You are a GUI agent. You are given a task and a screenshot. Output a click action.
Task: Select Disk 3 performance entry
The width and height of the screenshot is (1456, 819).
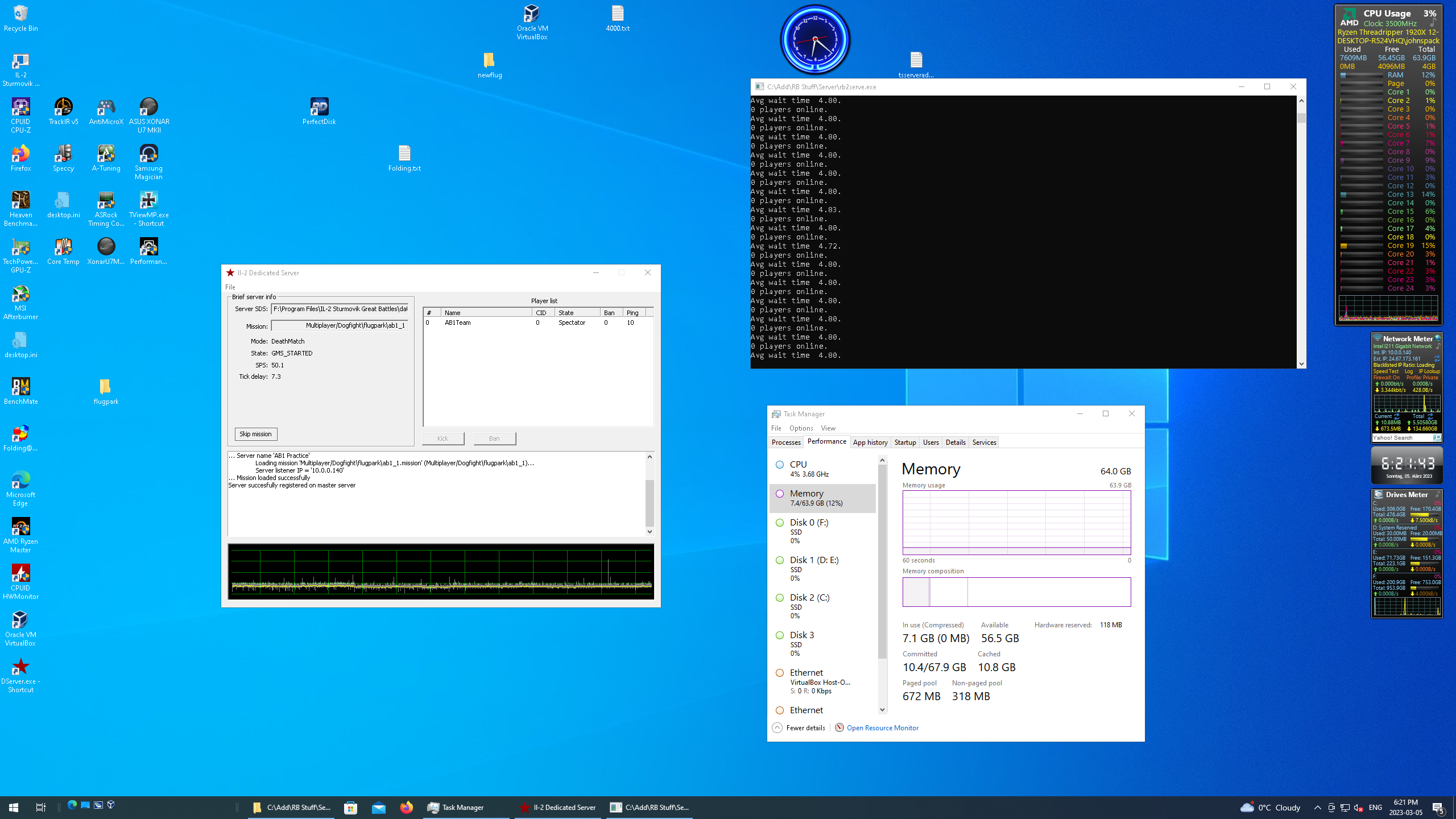[x=822, y=644]
